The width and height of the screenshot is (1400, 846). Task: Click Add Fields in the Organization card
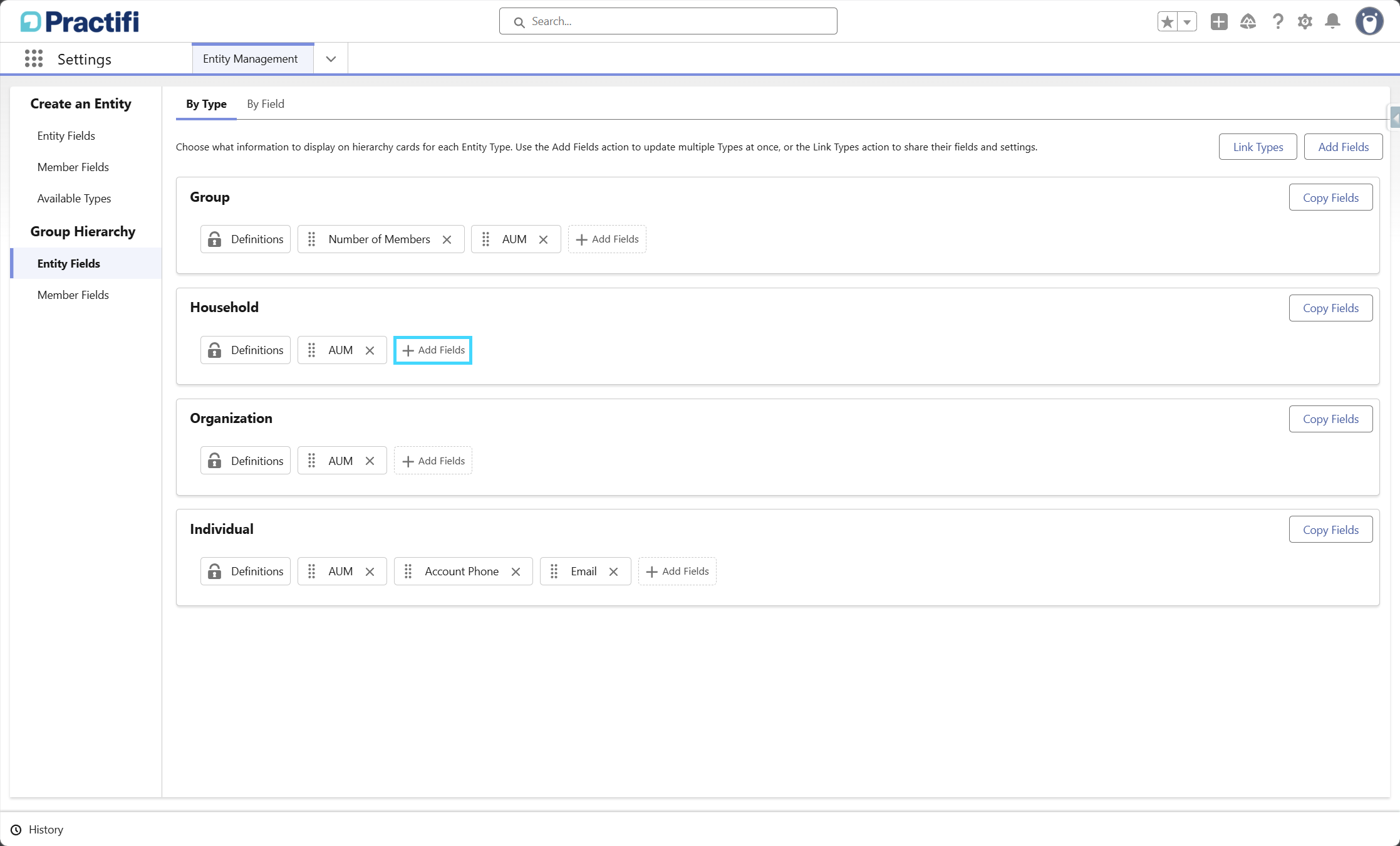[x=433, y=461]
